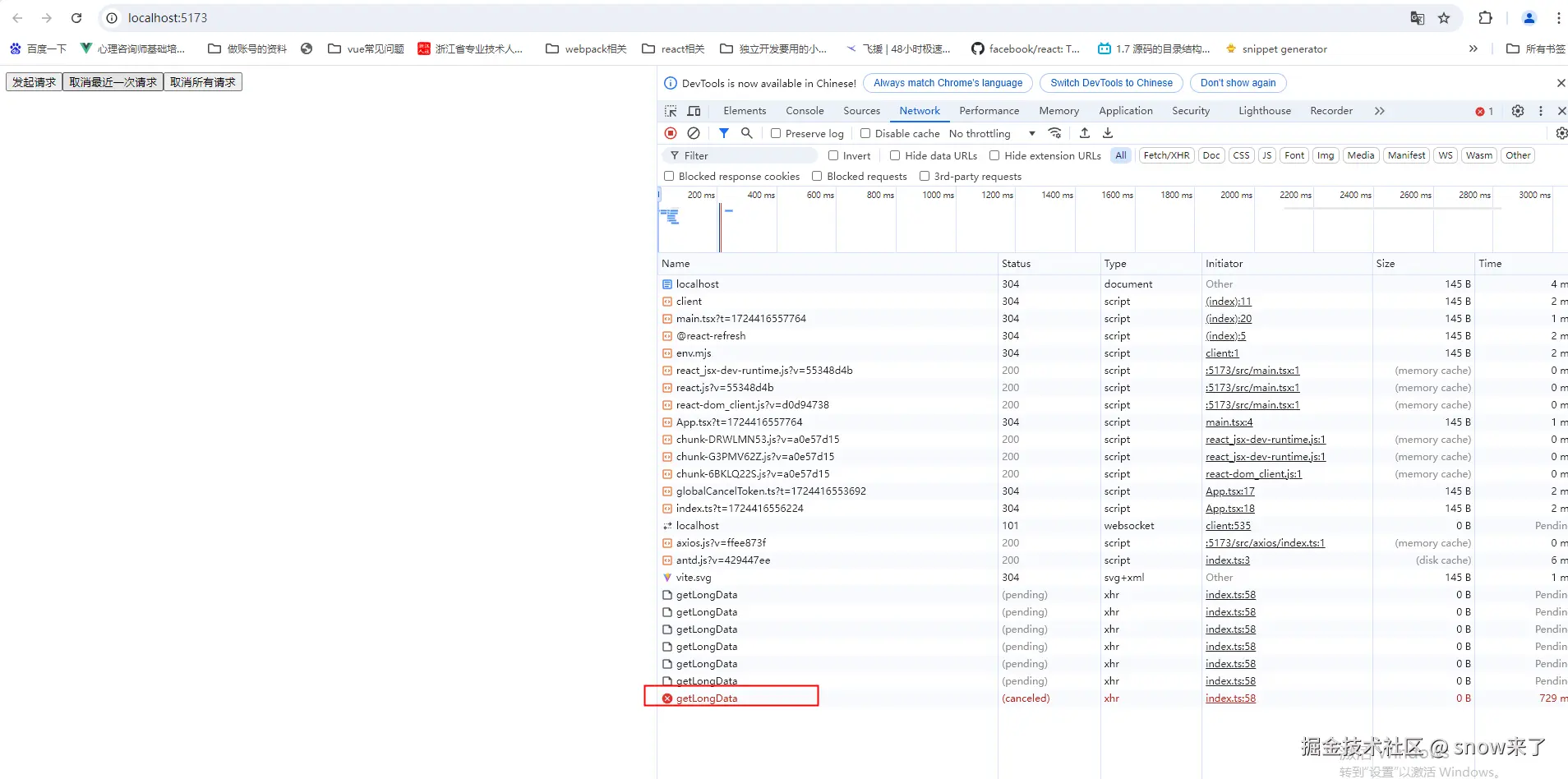
Task: Filter requests by Fetch/XHR type
Action: pos(1167,155)
